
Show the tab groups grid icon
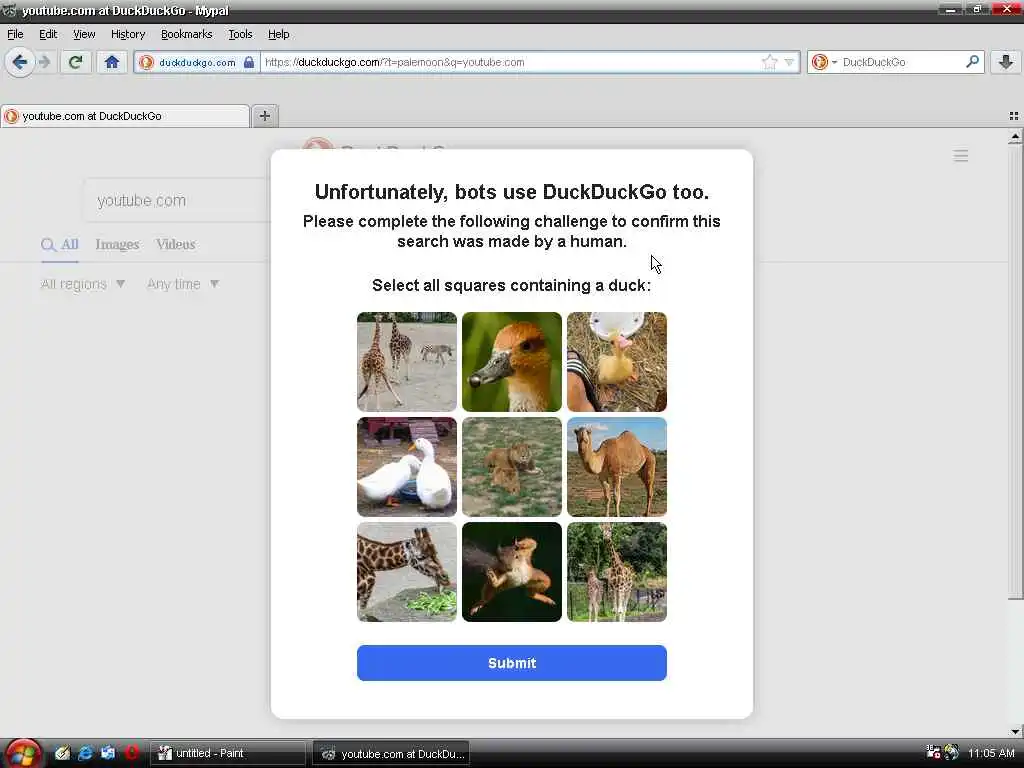click(x=1014, y=116)
